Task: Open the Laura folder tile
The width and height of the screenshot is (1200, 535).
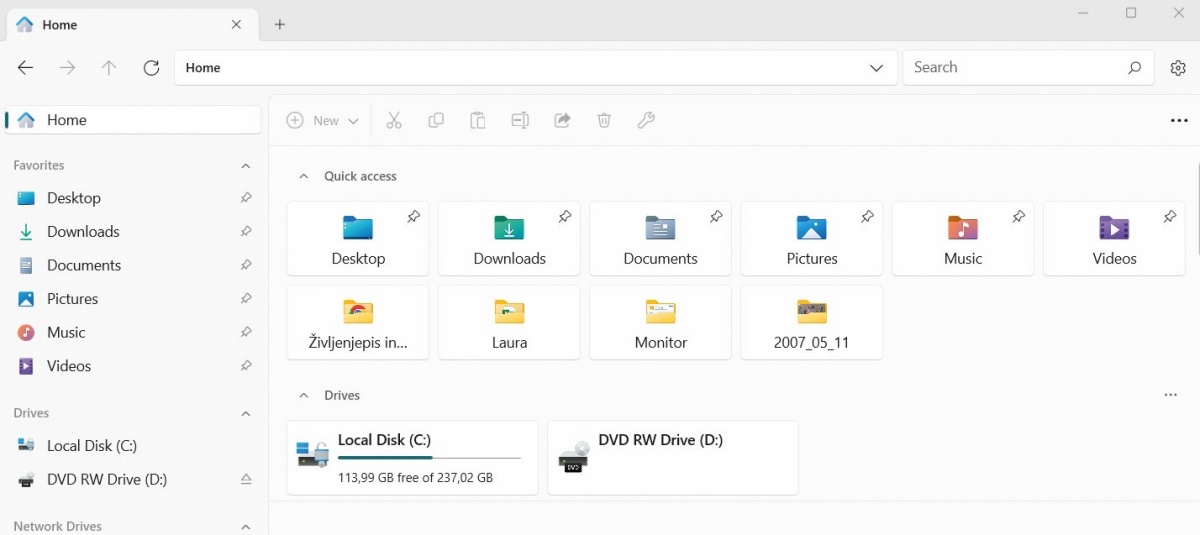Action: (509, 322)
